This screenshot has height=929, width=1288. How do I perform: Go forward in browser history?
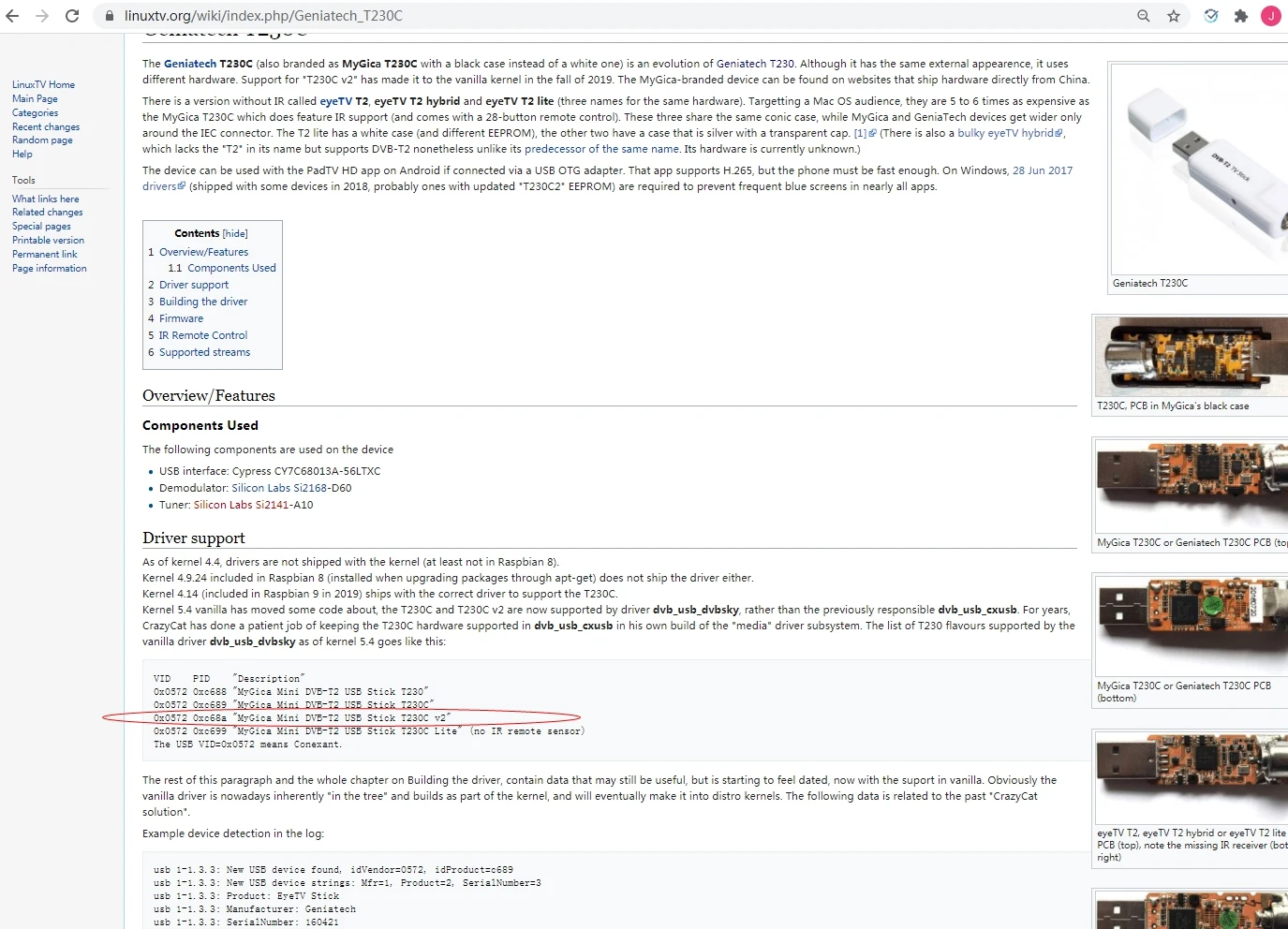pos(42,16)
